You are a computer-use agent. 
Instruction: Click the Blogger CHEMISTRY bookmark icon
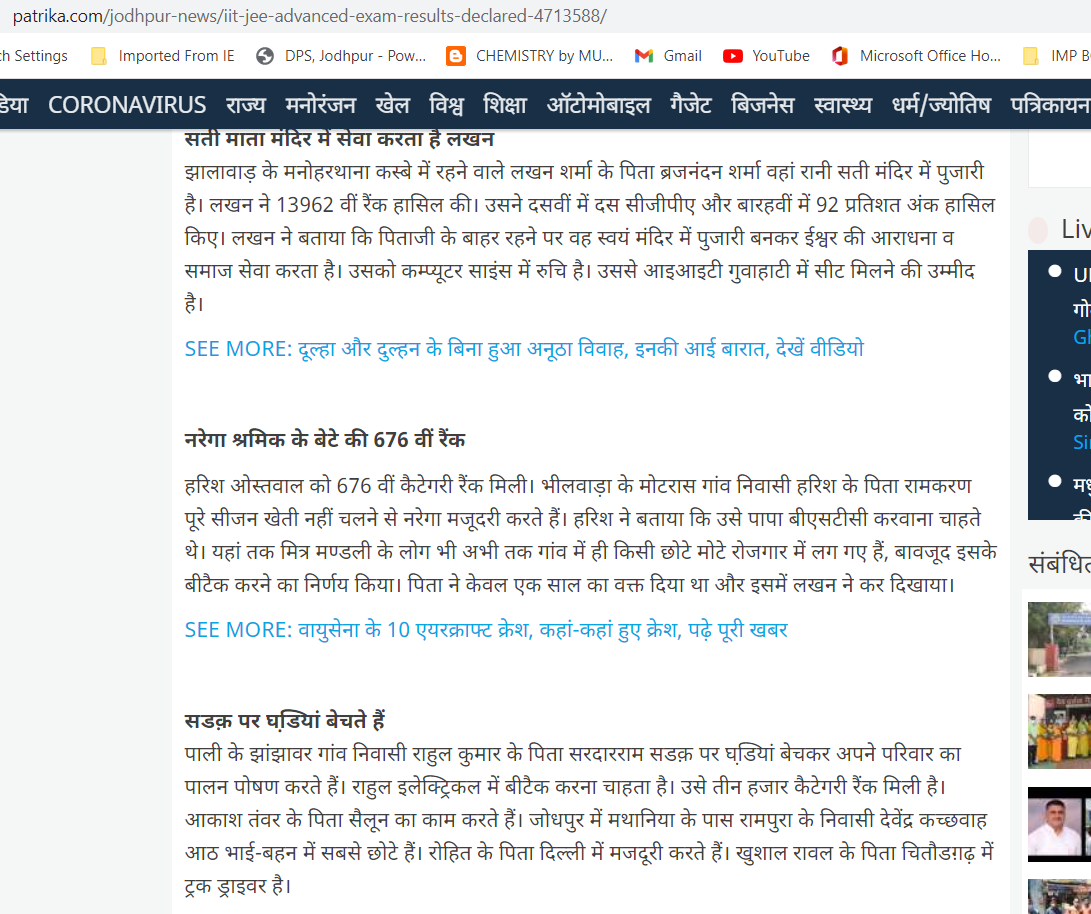pos(456,56)
